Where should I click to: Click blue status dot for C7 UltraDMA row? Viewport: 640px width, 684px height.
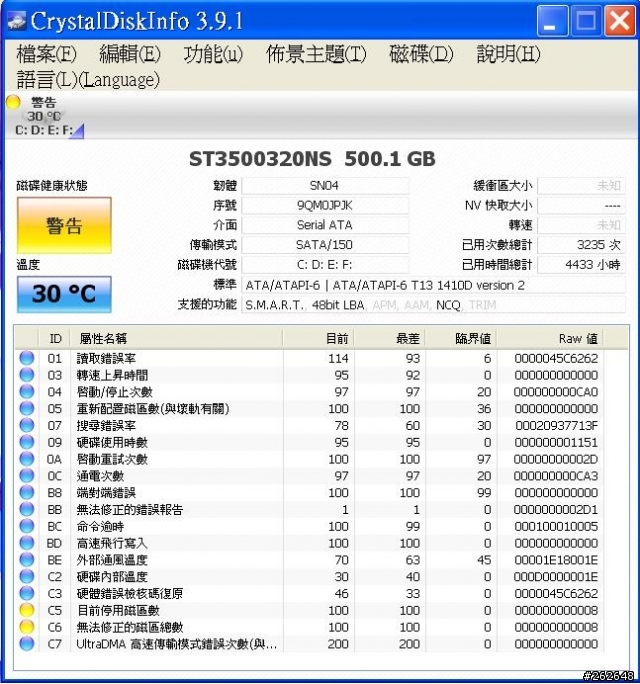[27, 643]
